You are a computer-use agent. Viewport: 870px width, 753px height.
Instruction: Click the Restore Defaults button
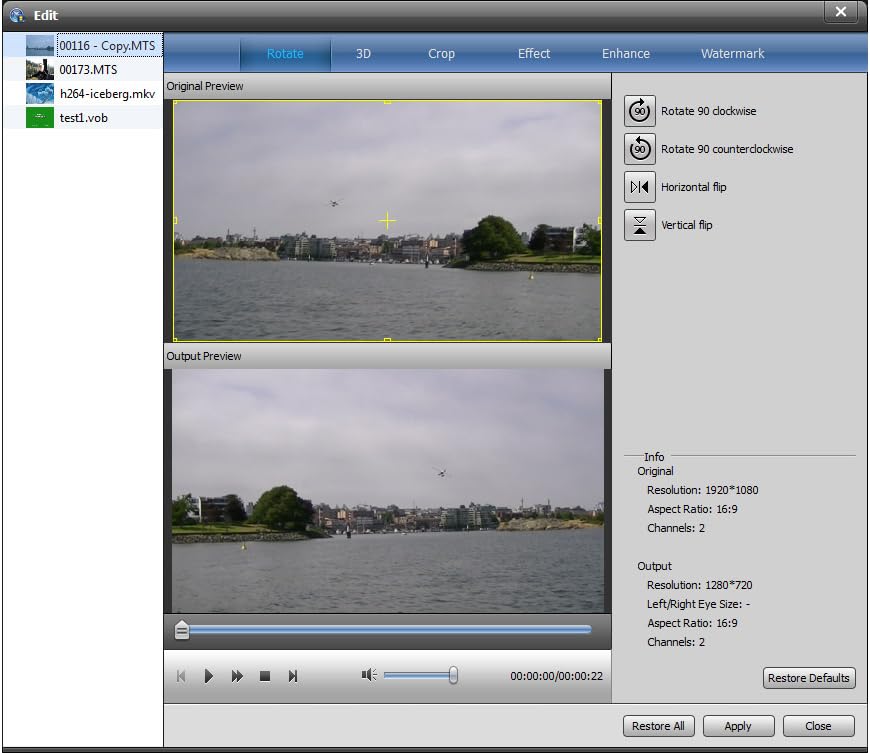coord(809,678)
